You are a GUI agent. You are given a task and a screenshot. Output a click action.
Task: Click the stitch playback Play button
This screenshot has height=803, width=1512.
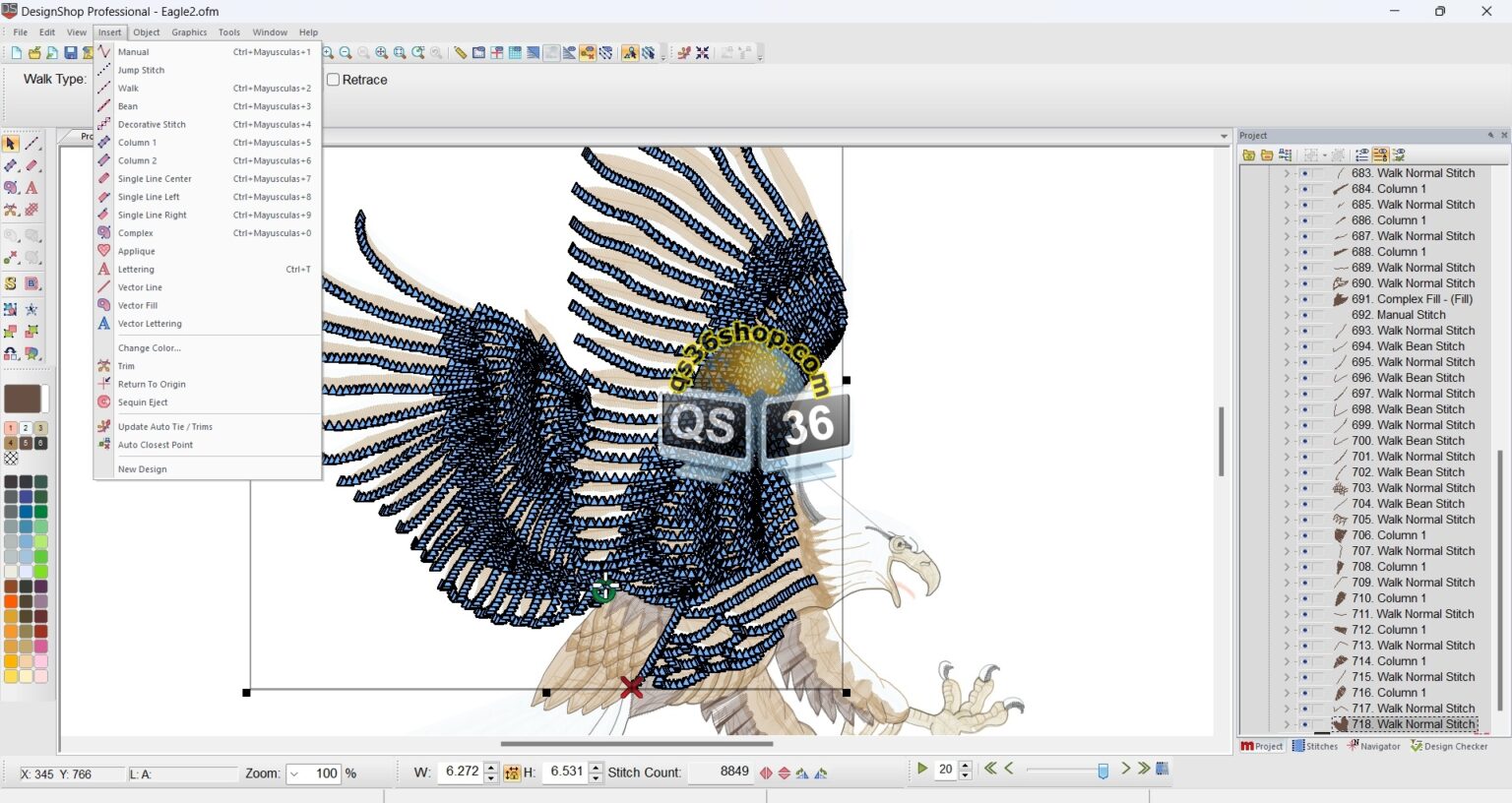(x=922, y=768)
